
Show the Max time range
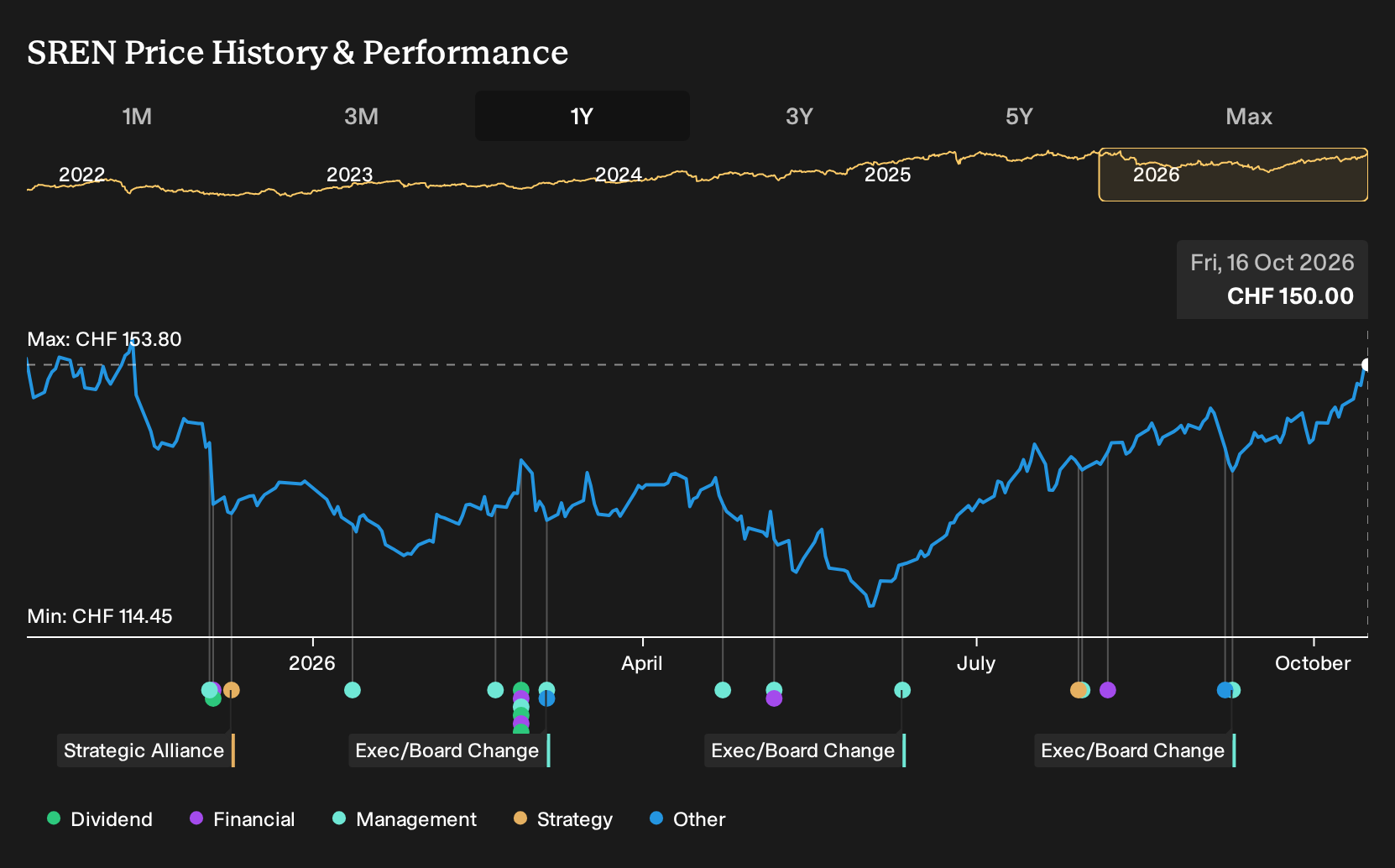point(1249,116)
